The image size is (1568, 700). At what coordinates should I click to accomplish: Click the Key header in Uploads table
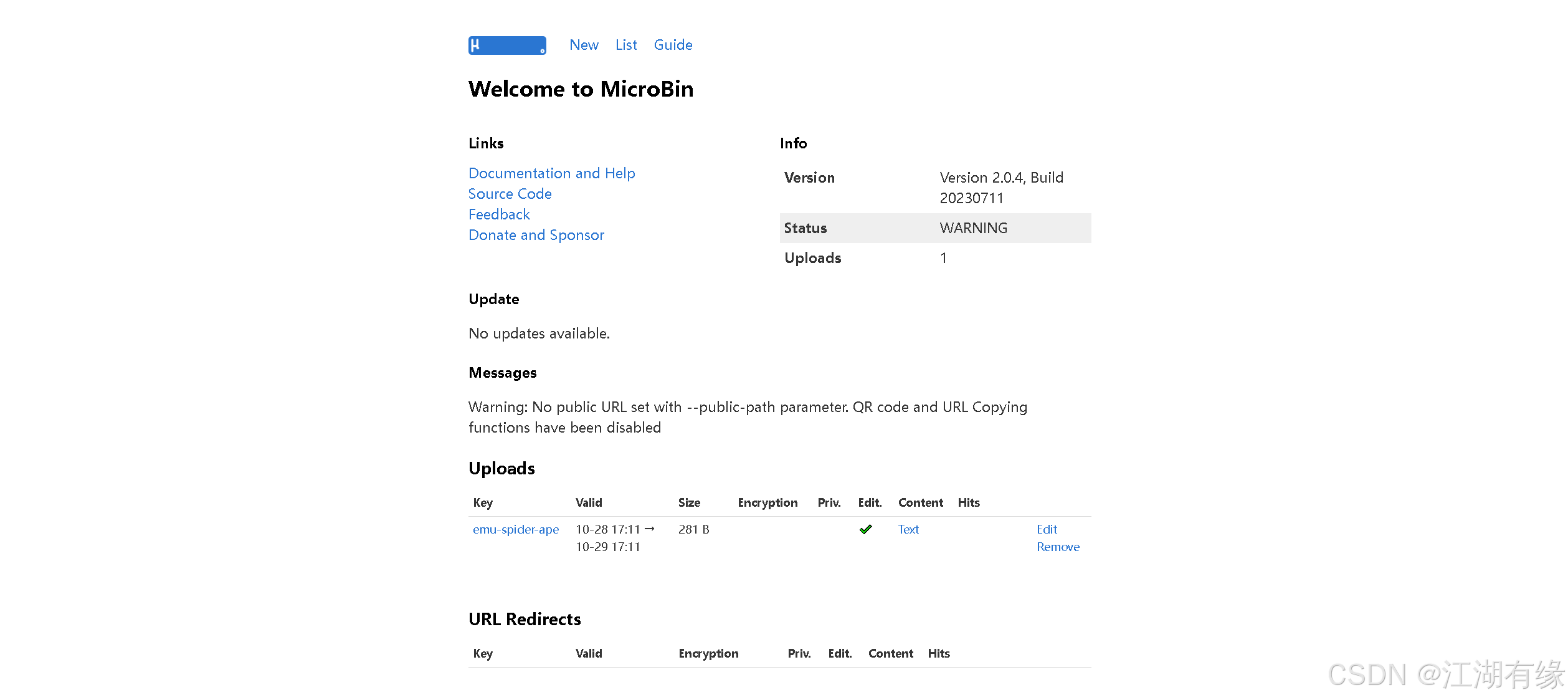tap(482, 502)
